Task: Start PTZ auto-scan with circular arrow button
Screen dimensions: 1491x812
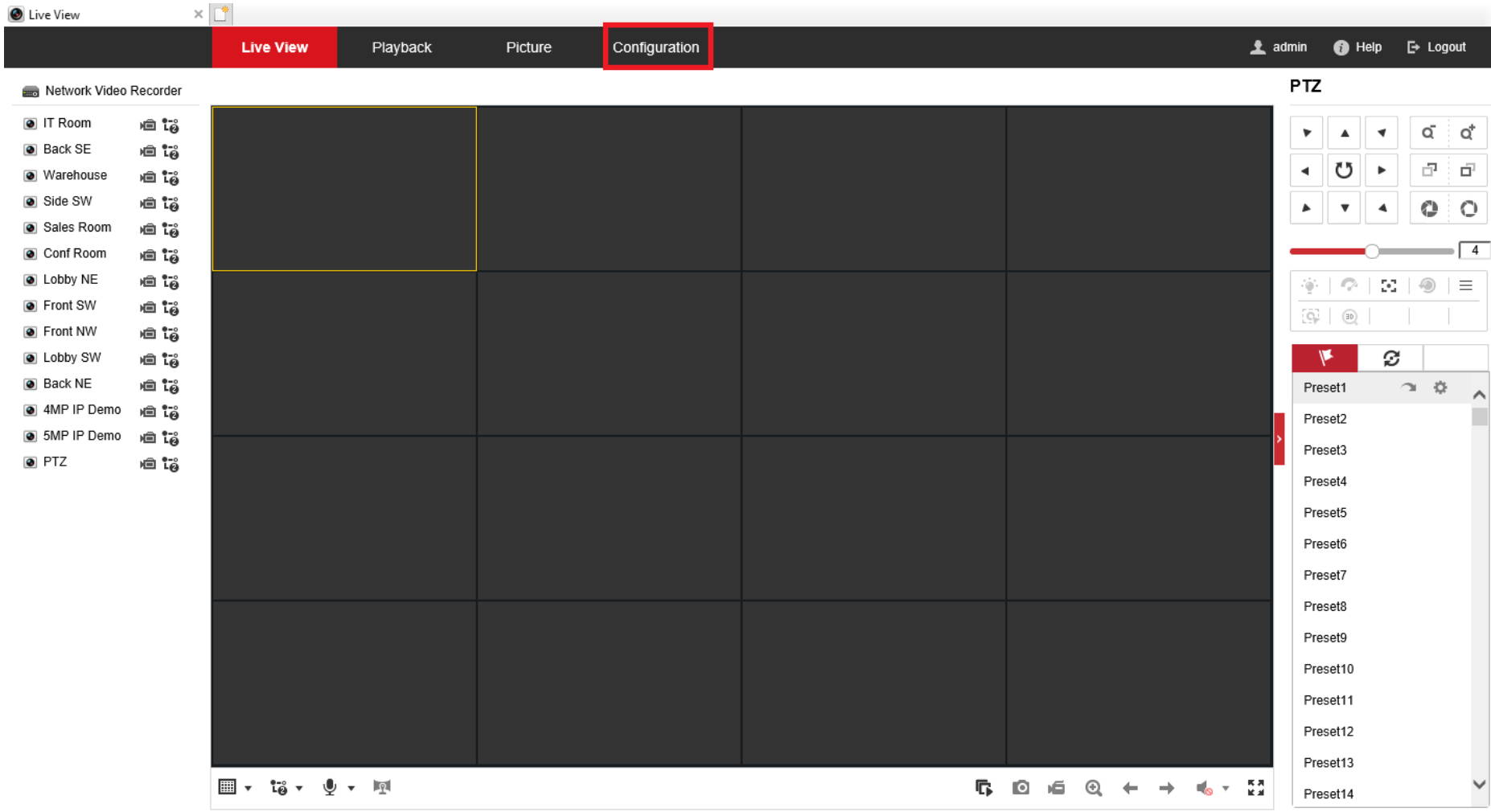Action: point(1344,170)
